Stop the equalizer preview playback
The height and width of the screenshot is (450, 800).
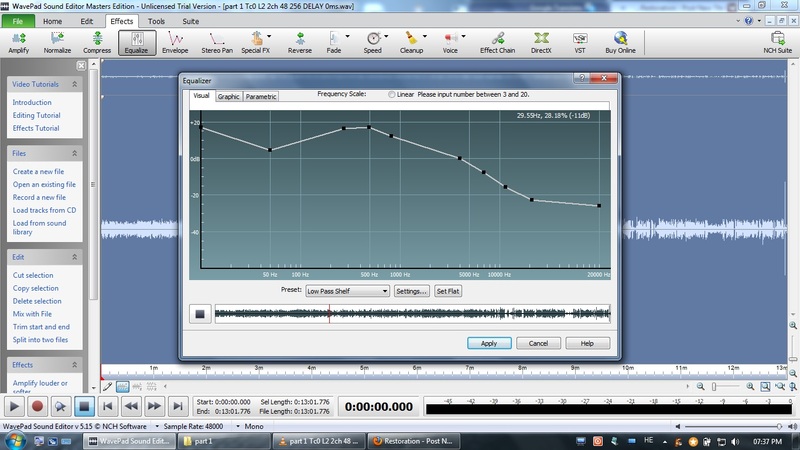(200, 314)
